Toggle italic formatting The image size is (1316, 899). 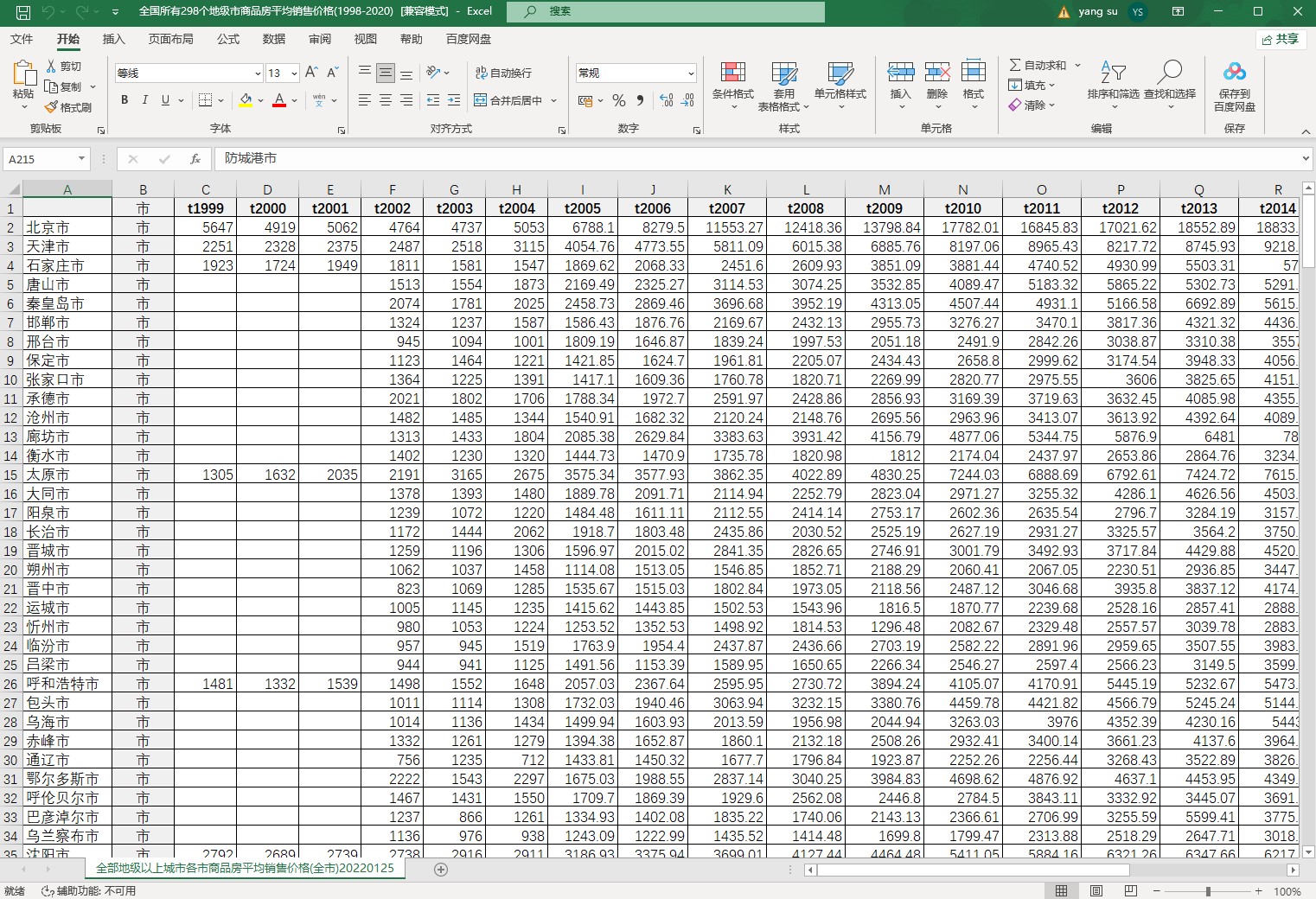[144, 100]
